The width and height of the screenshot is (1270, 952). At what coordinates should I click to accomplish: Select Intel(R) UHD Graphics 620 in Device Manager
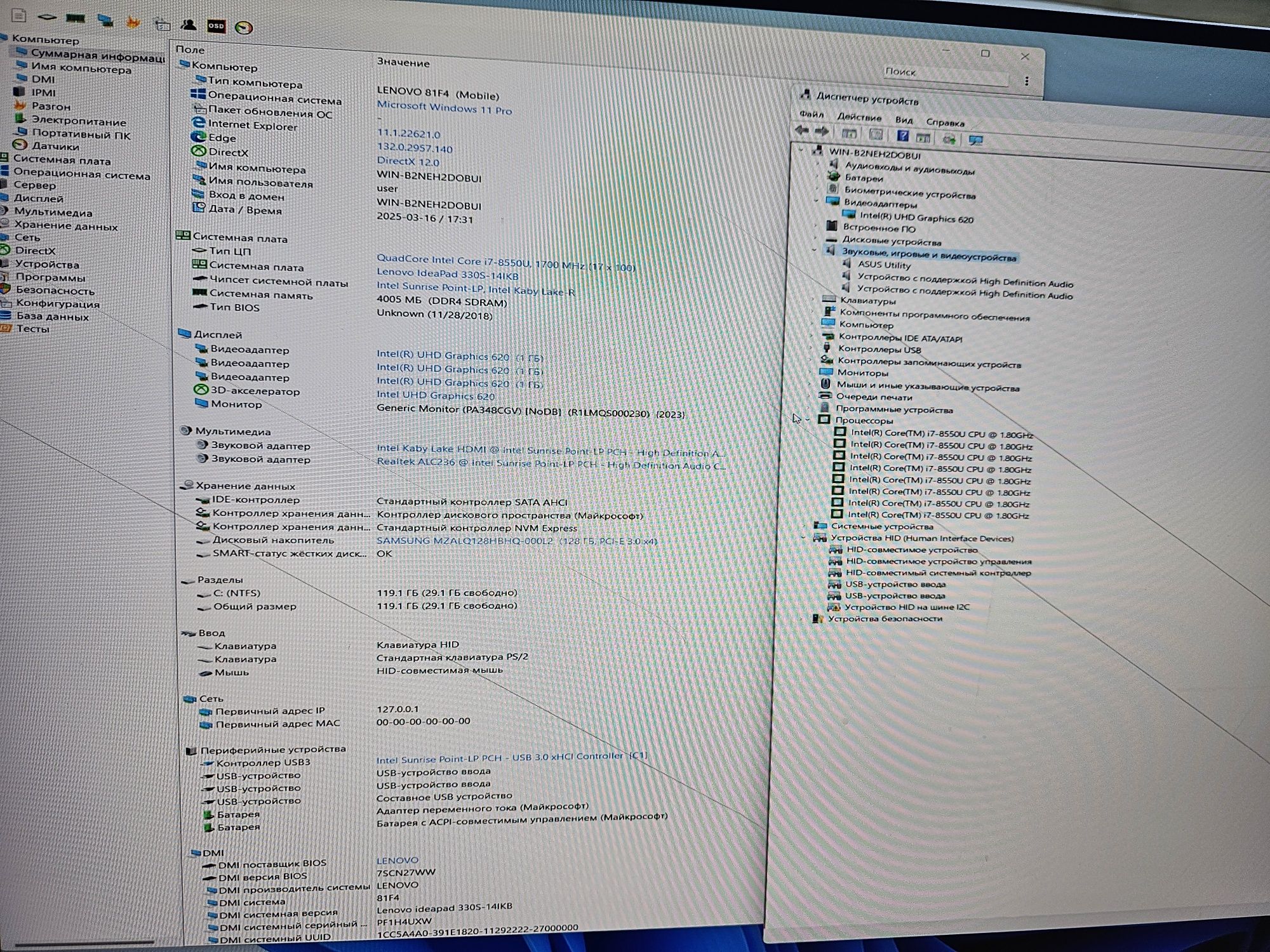click(916, 218)
